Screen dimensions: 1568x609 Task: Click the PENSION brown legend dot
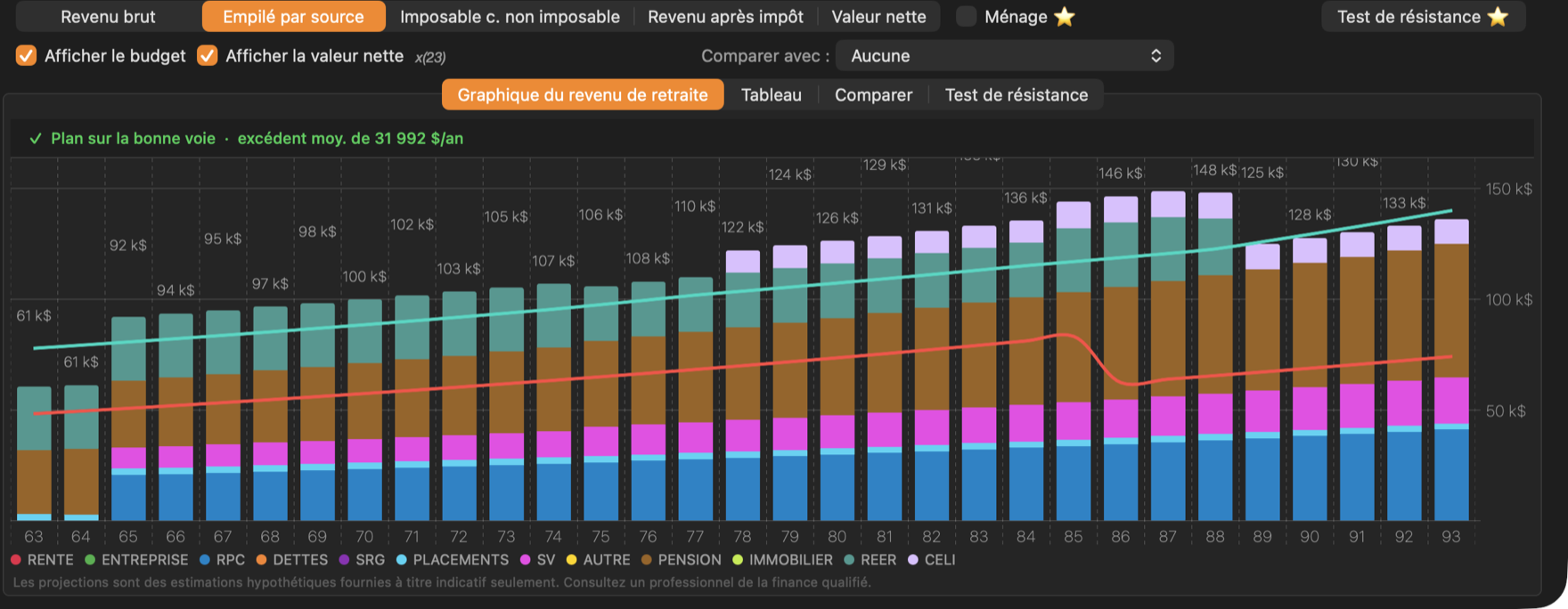(x=647, y=560)
